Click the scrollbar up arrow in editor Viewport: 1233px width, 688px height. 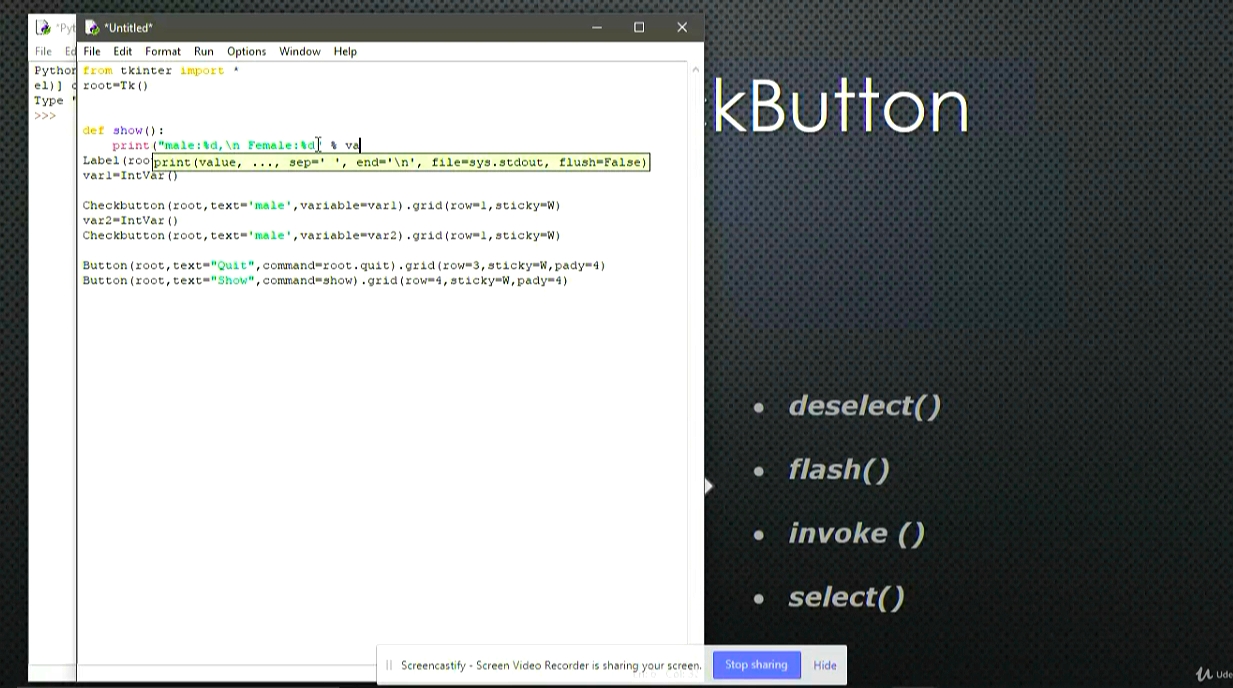point(696,70)
